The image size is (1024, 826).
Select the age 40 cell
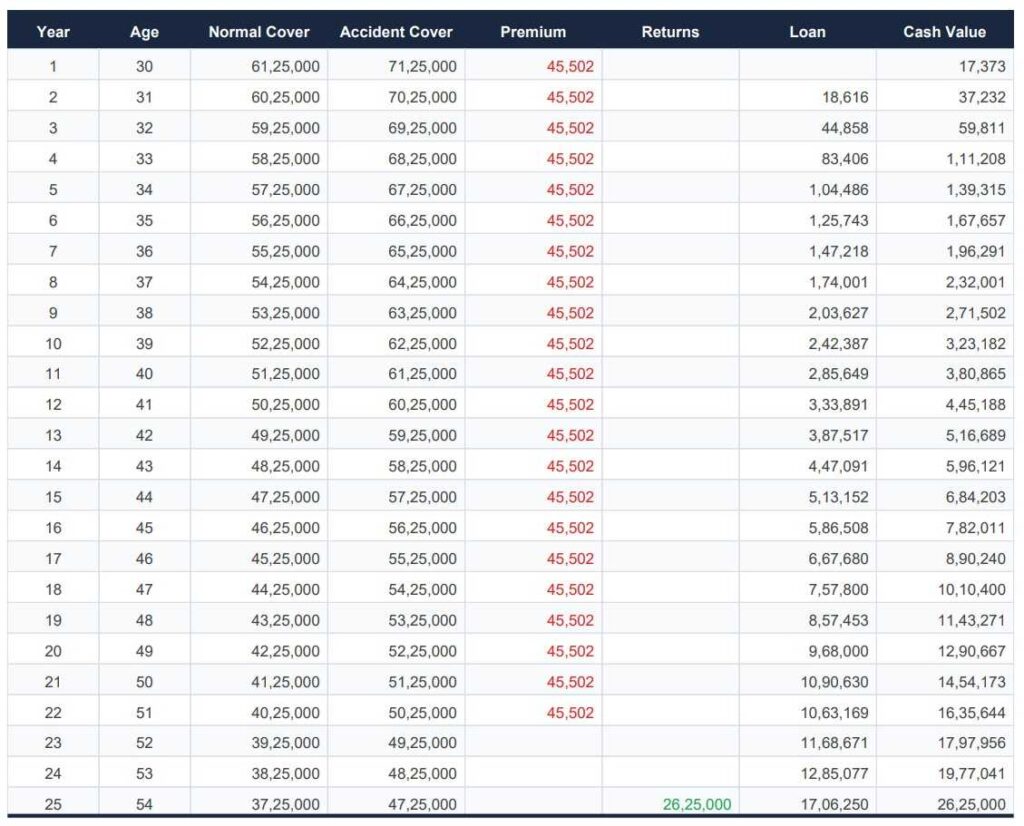[x=144, y=374]
